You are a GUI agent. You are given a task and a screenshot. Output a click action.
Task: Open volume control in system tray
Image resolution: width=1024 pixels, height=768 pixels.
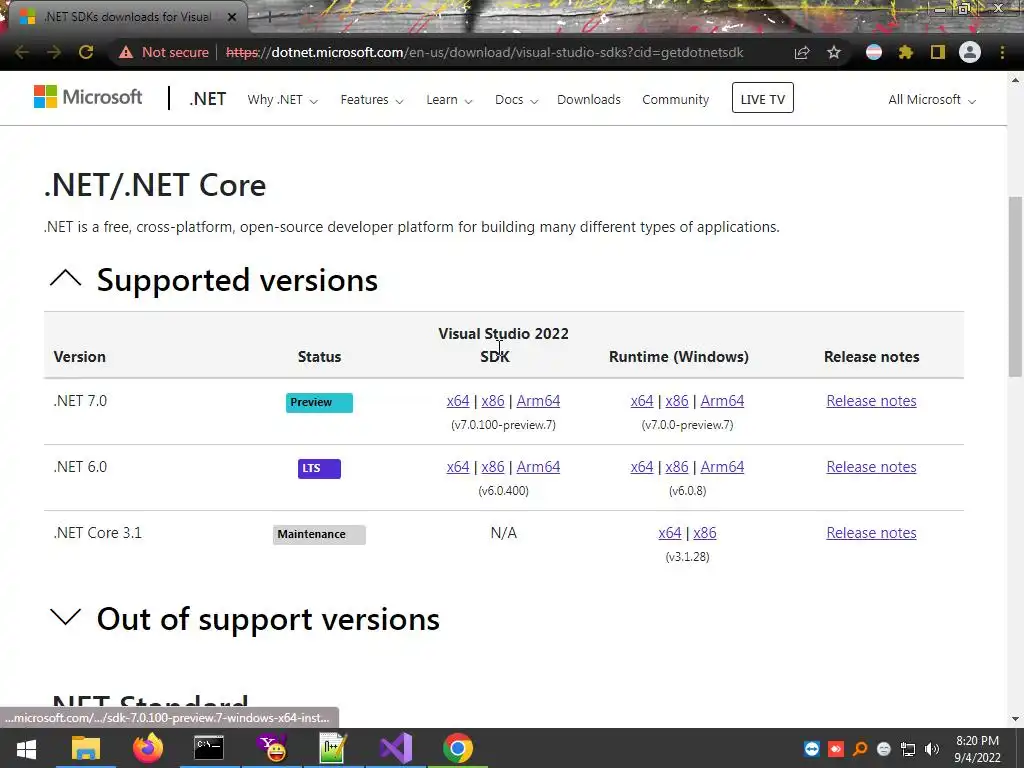point(932,749)
